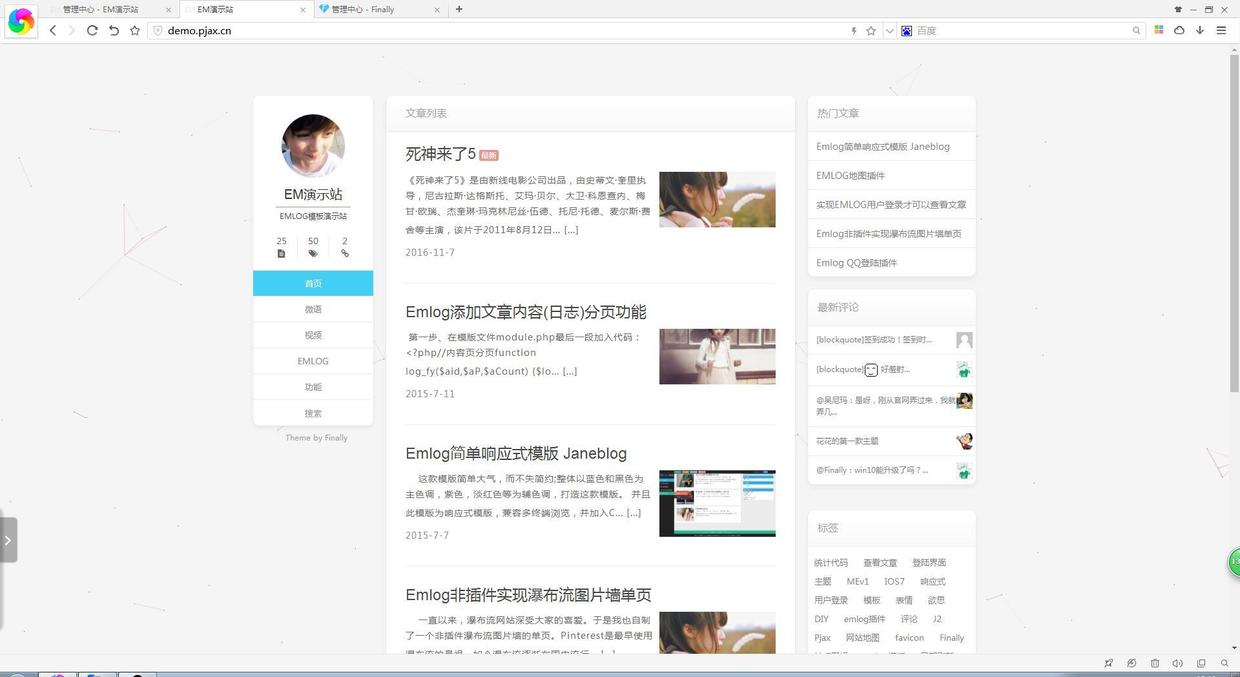
Task: Open EMLOG in the sidebar menu
Action: click(x=313, y=361)
